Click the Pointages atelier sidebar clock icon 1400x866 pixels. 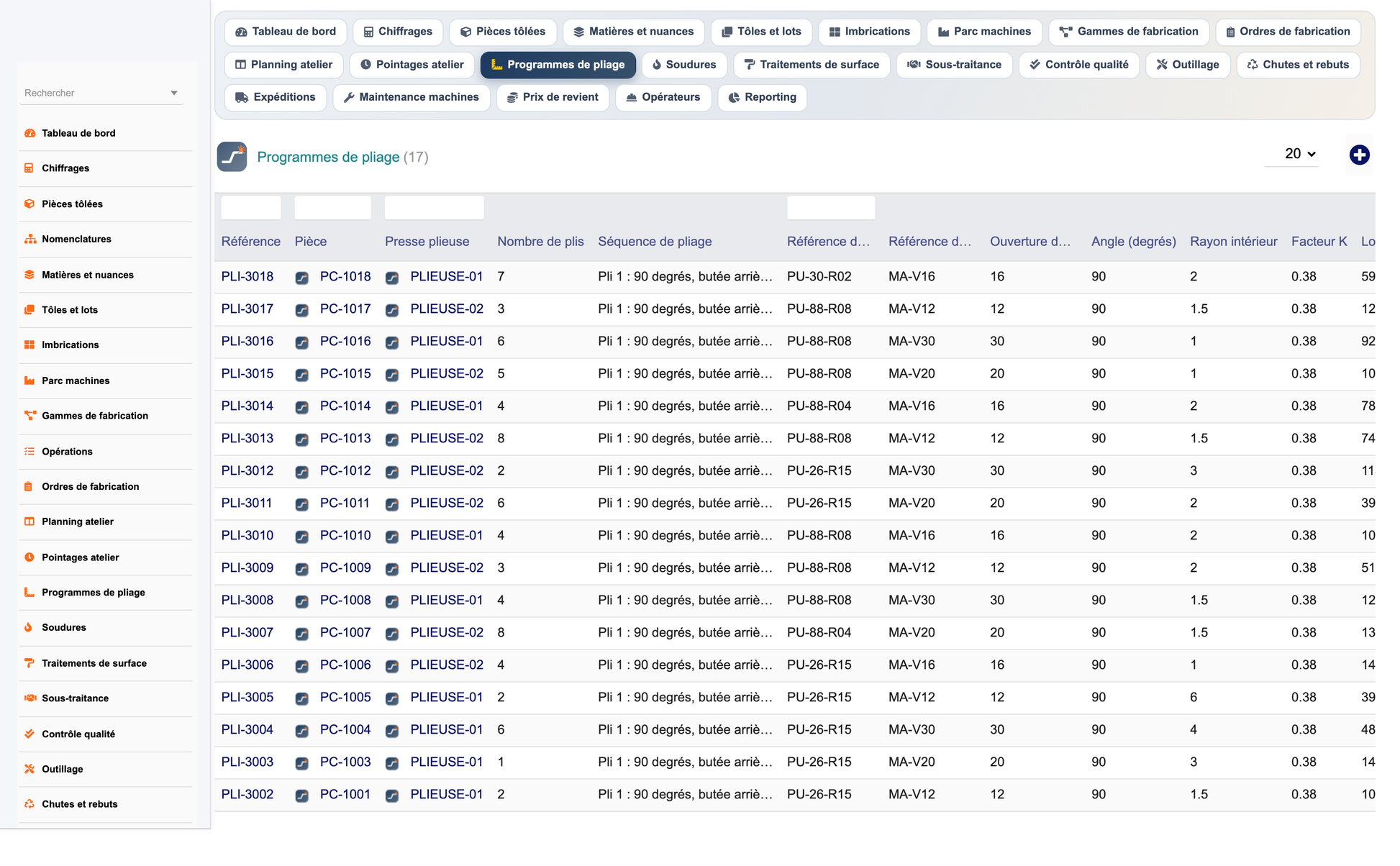(29, 557)
